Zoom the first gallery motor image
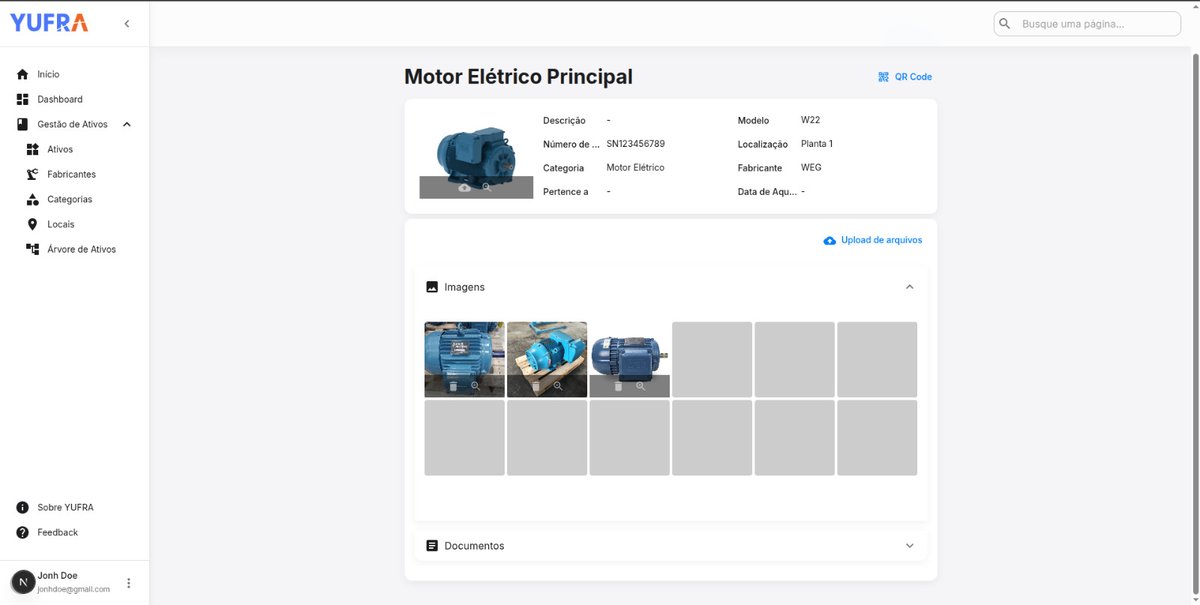Screen dimensions: 1200x605 (476, 385)
